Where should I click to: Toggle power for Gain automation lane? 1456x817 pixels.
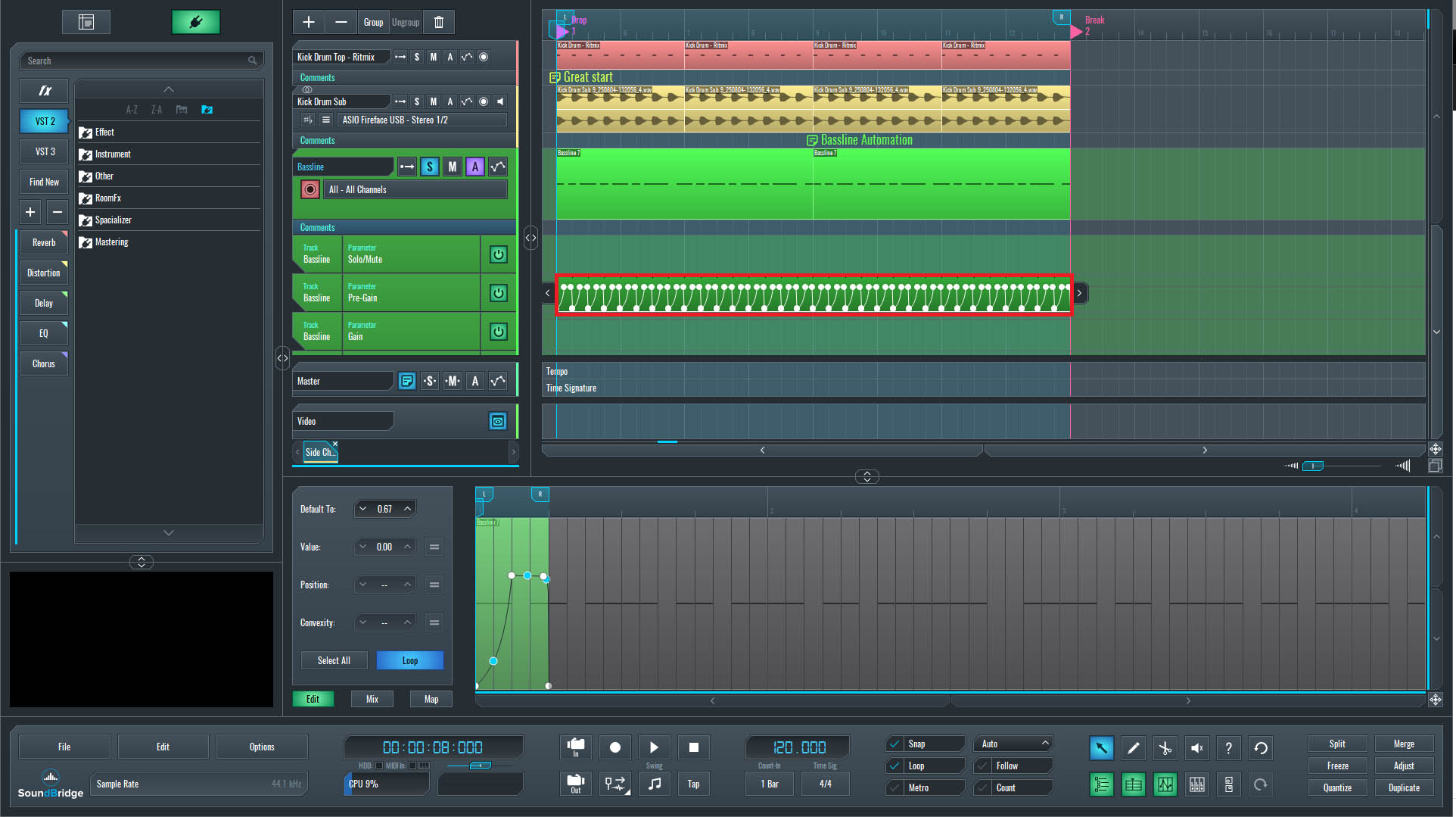(x=499, y=332)
